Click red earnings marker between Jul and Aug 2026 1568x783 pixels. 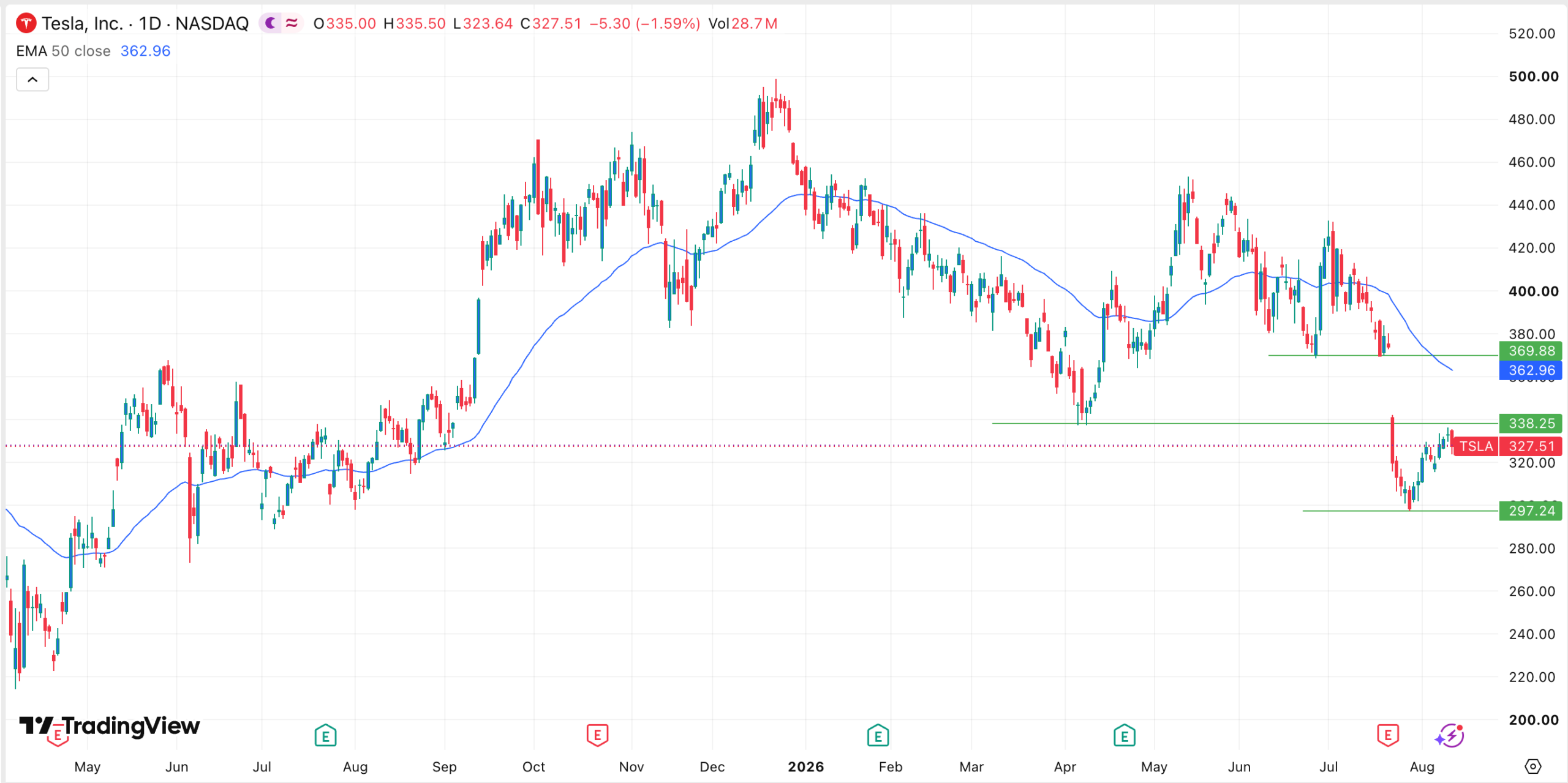tap(1387, 735)
